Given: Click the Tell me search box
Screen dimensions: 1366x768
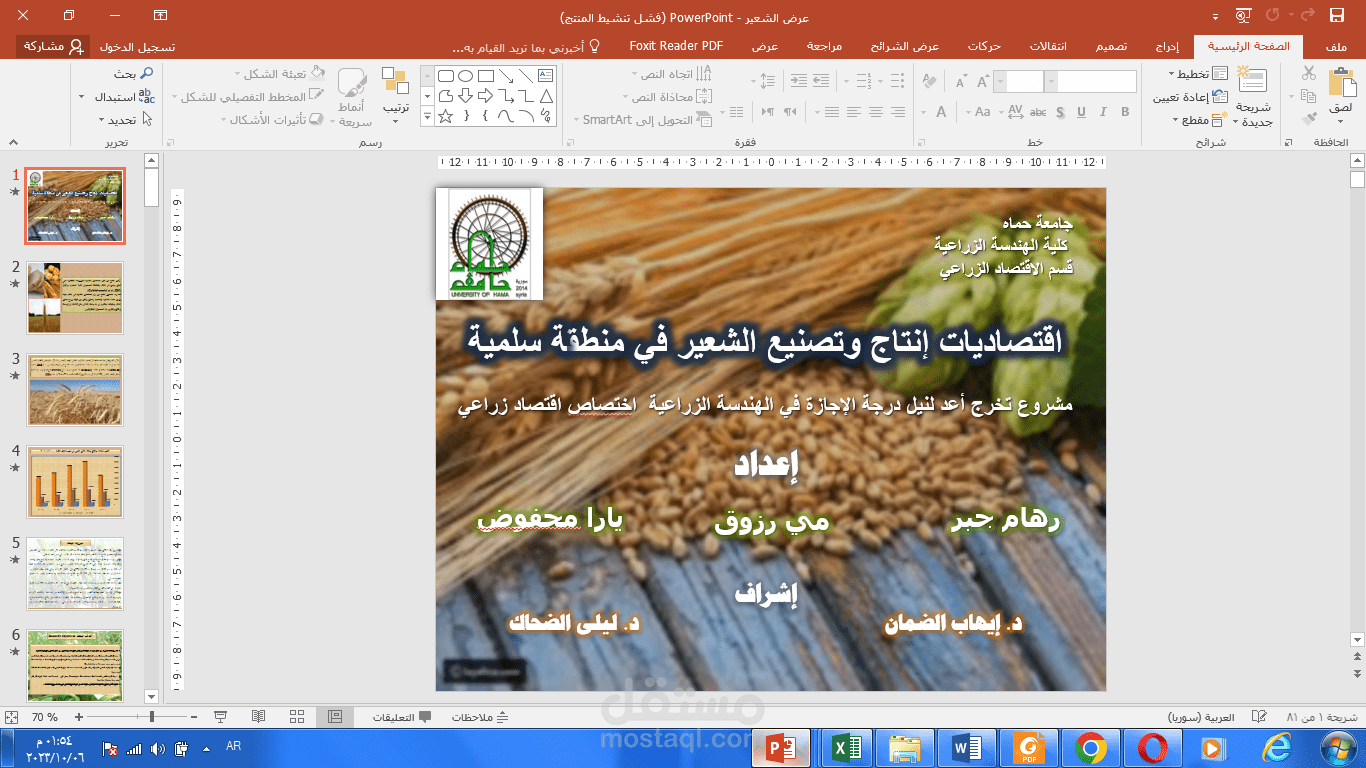Looking at the screenshot, I should [526, 46].
